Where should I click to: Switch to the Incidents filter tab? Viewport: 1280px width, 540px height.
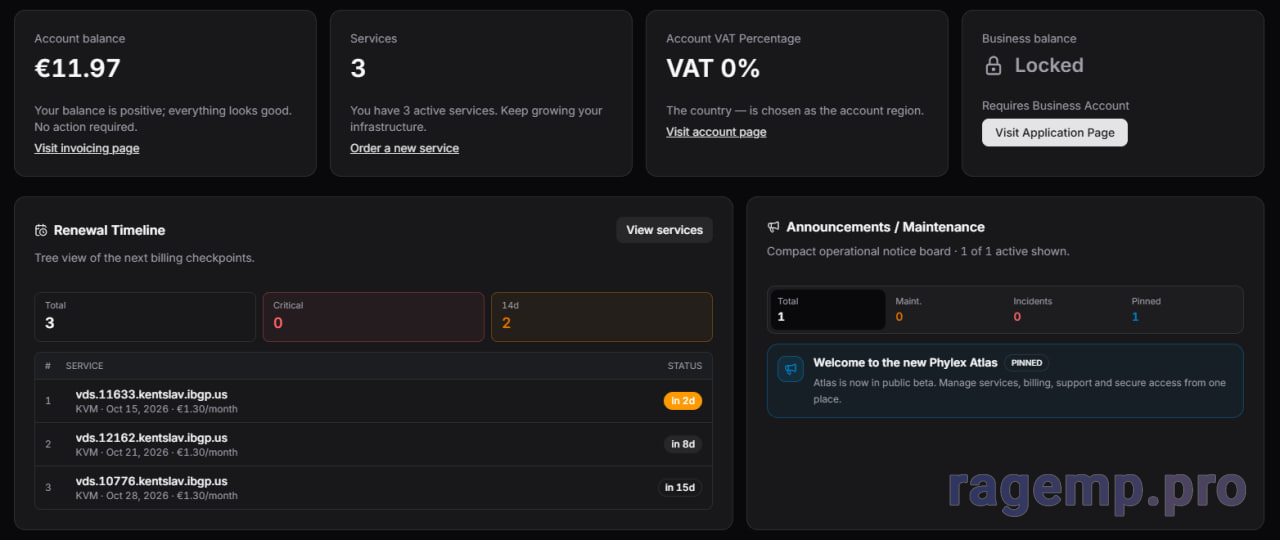(x=1063, y=310)
